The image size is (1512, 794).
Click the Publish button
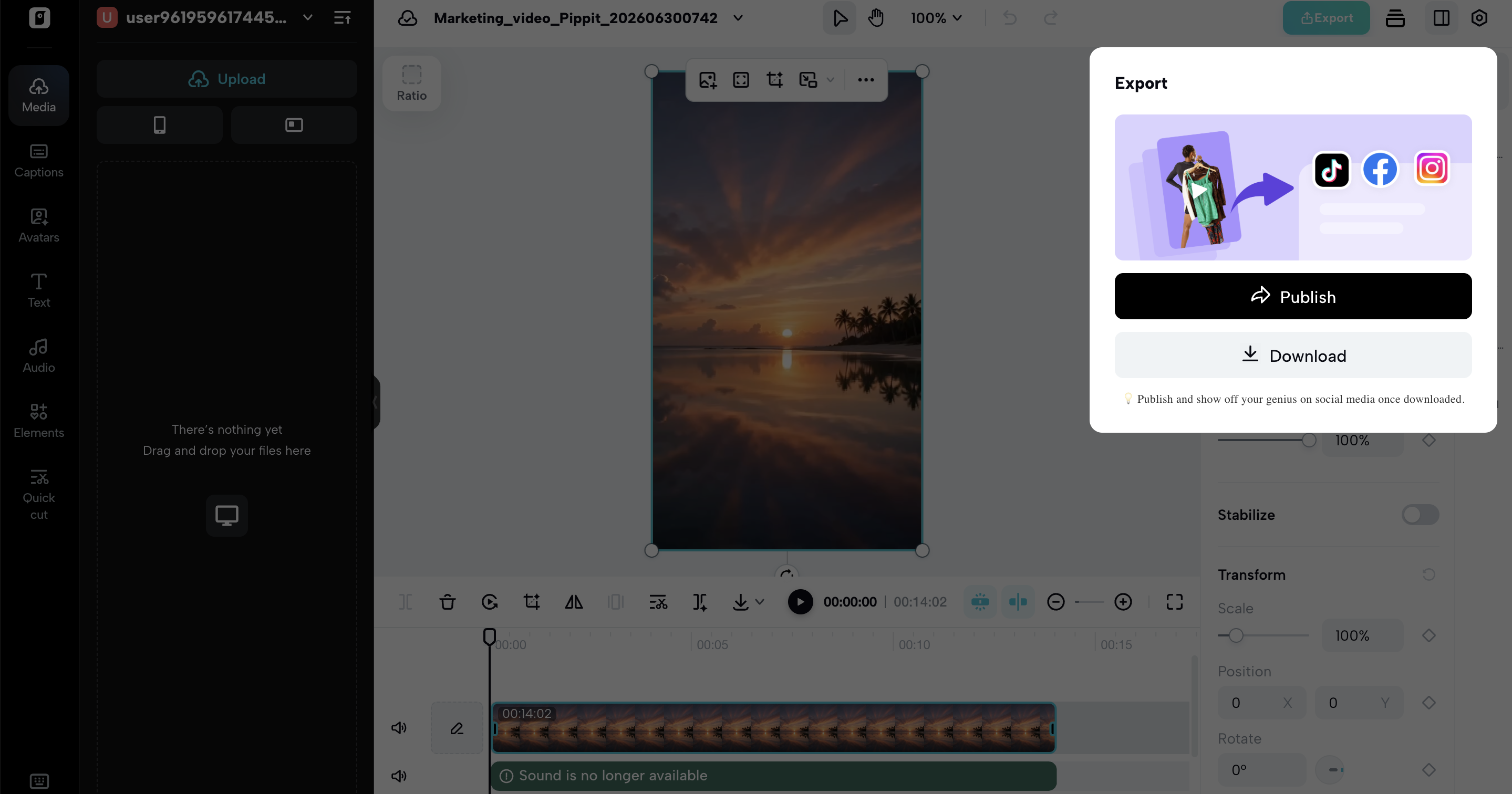(x=1293, y=296)
